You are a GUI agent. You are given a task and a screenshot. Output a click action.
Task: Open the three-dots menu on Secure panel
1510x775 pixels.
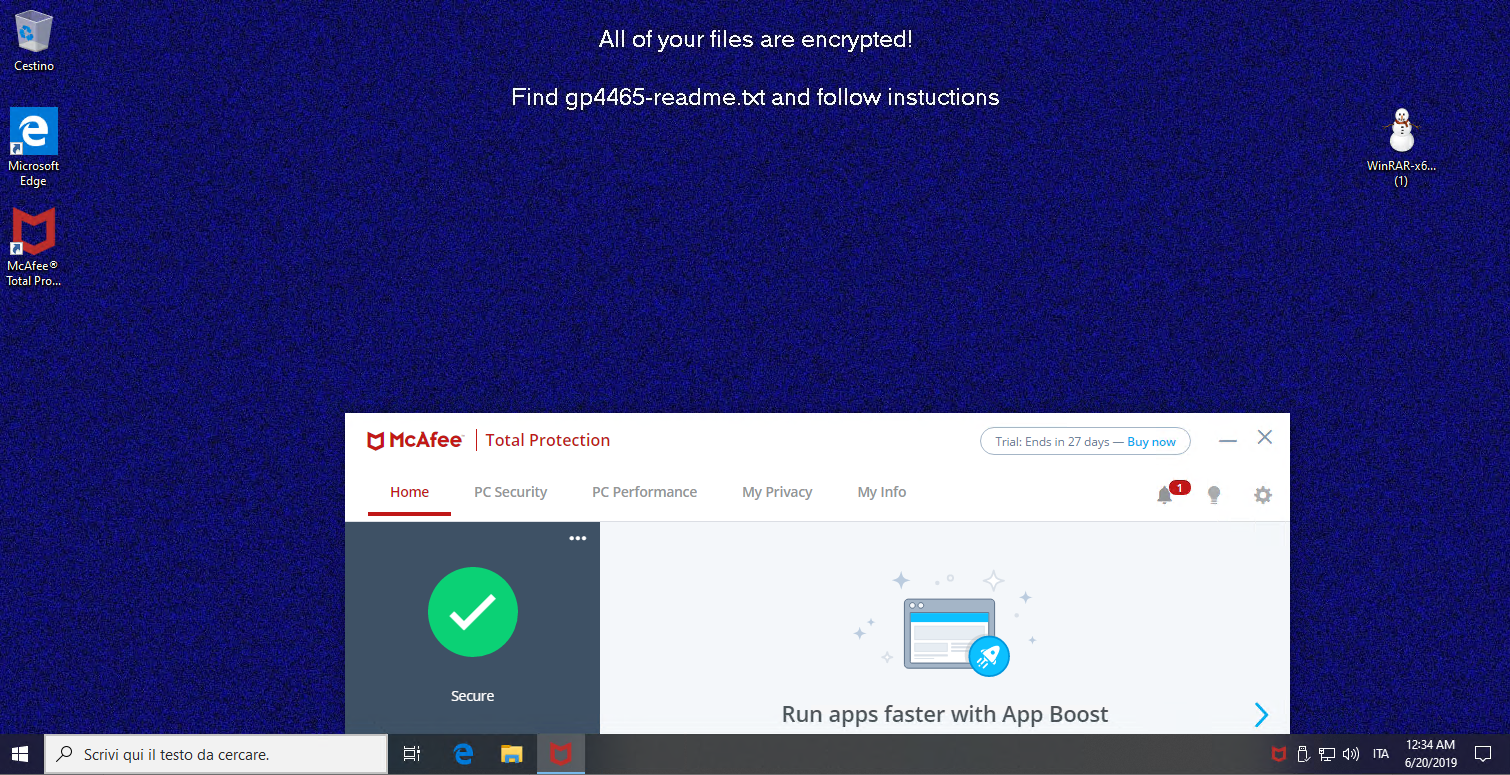pyautogui.click(x=578, y=538)
